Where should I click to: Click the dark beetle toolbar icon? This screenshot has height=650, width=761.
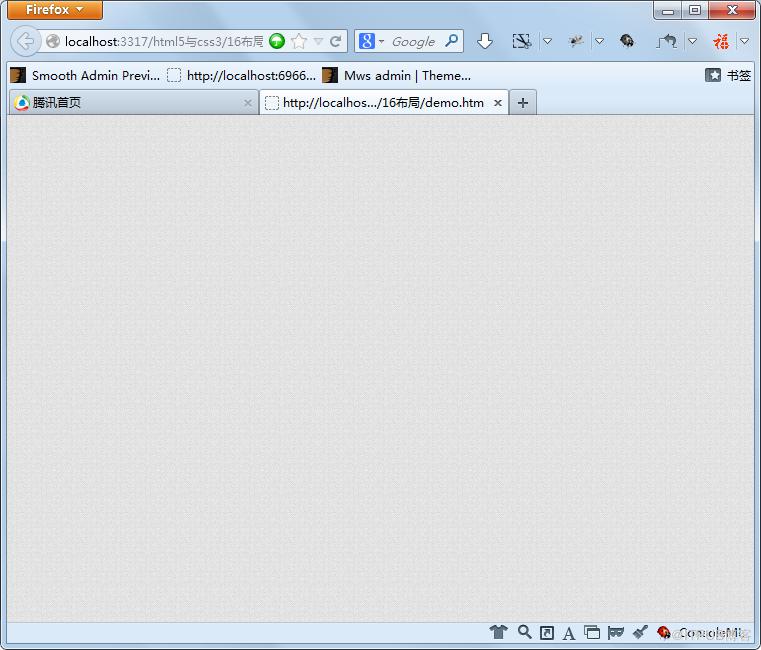click(627, 41)
